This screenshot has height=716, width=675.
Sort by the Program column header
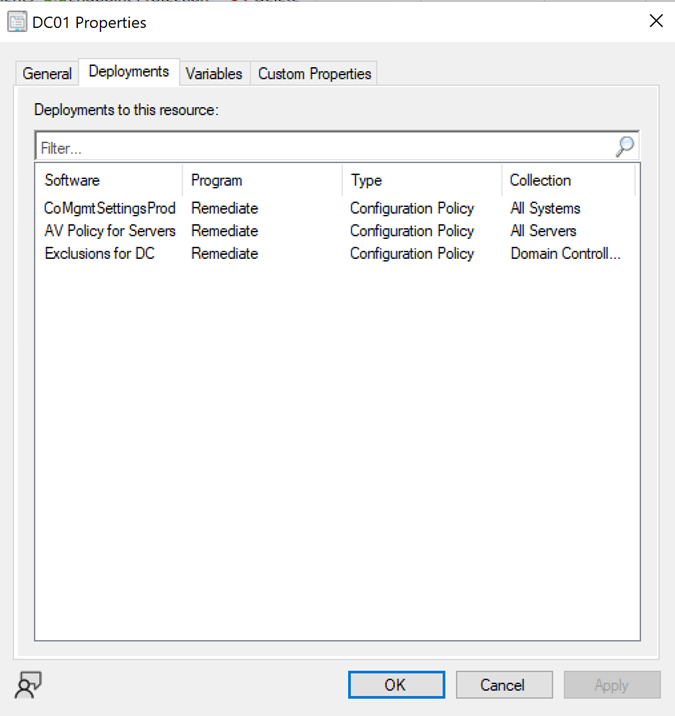(x=262, y=180)
